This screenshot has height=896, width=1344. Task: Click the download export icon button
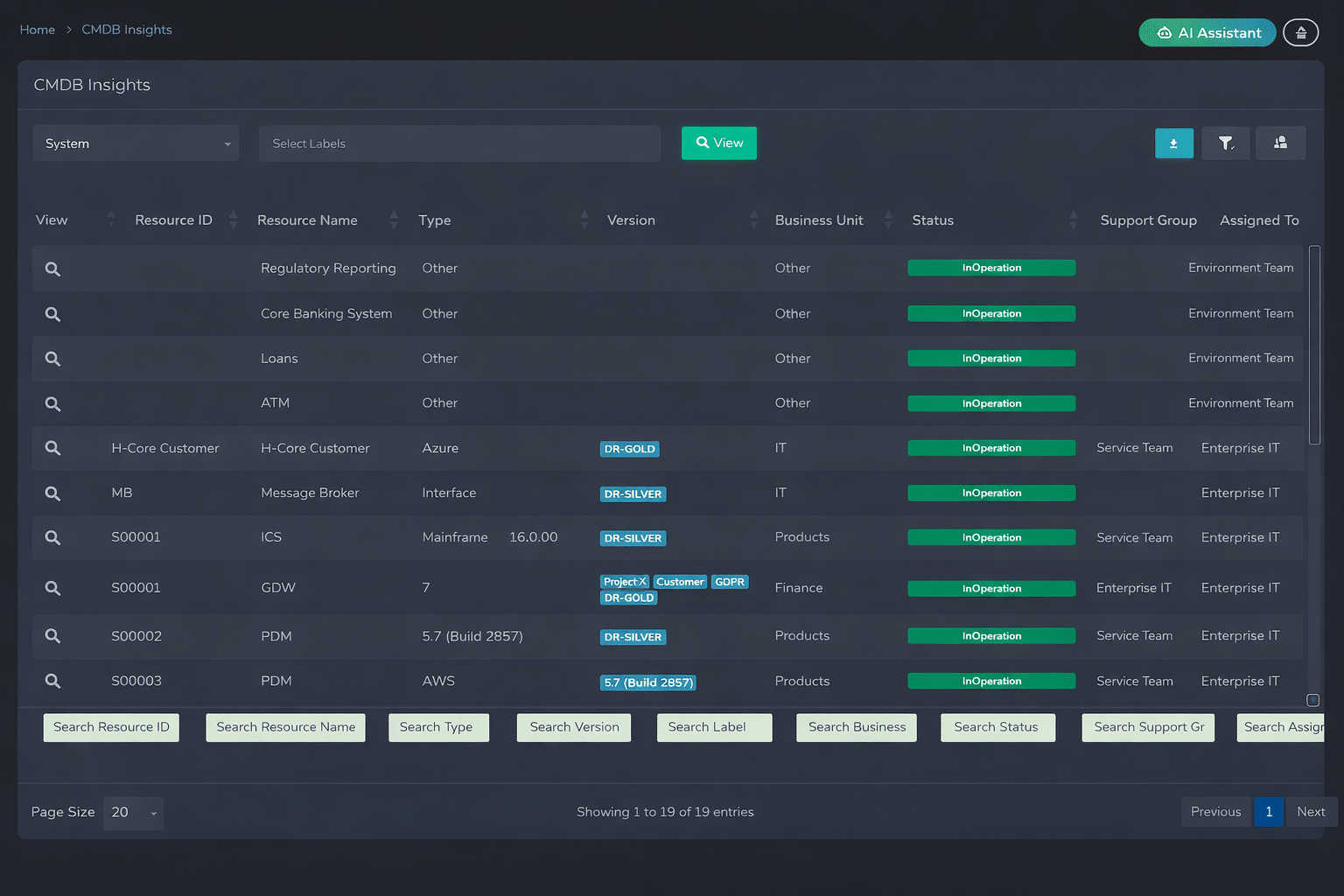(1173, 143)
